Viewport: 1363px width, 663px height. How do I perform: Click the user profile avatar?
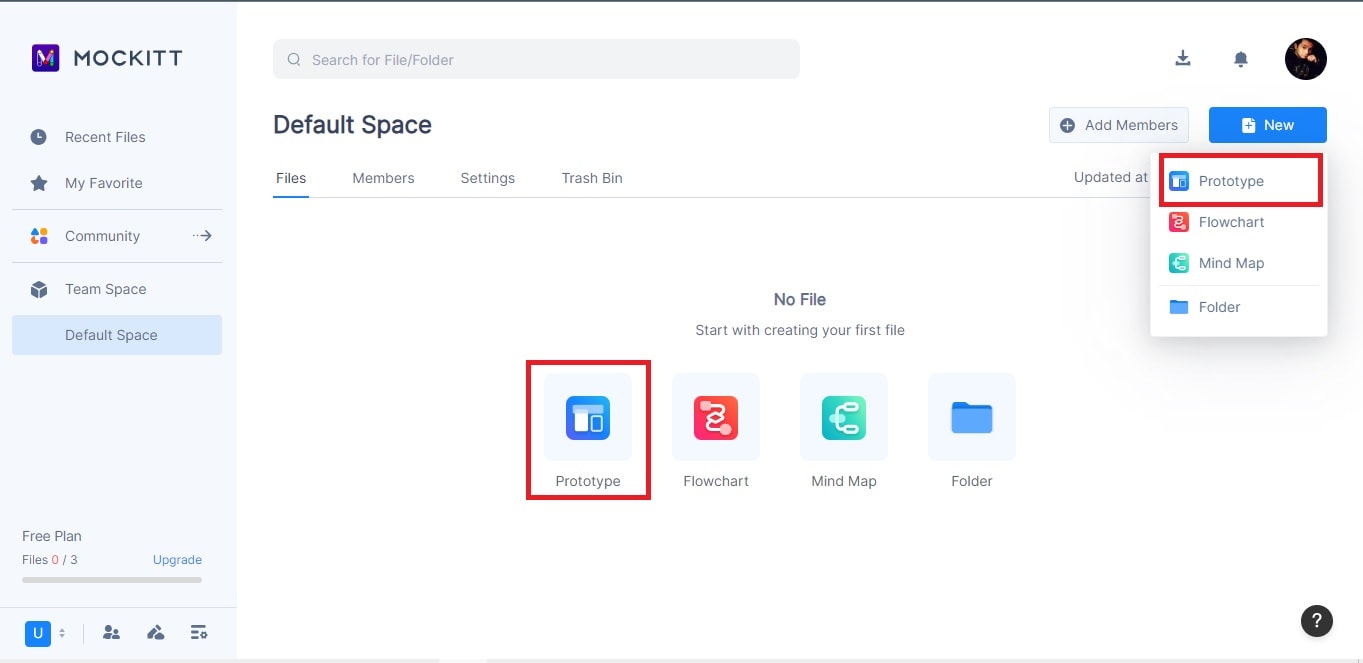(x=1305, y=59)
